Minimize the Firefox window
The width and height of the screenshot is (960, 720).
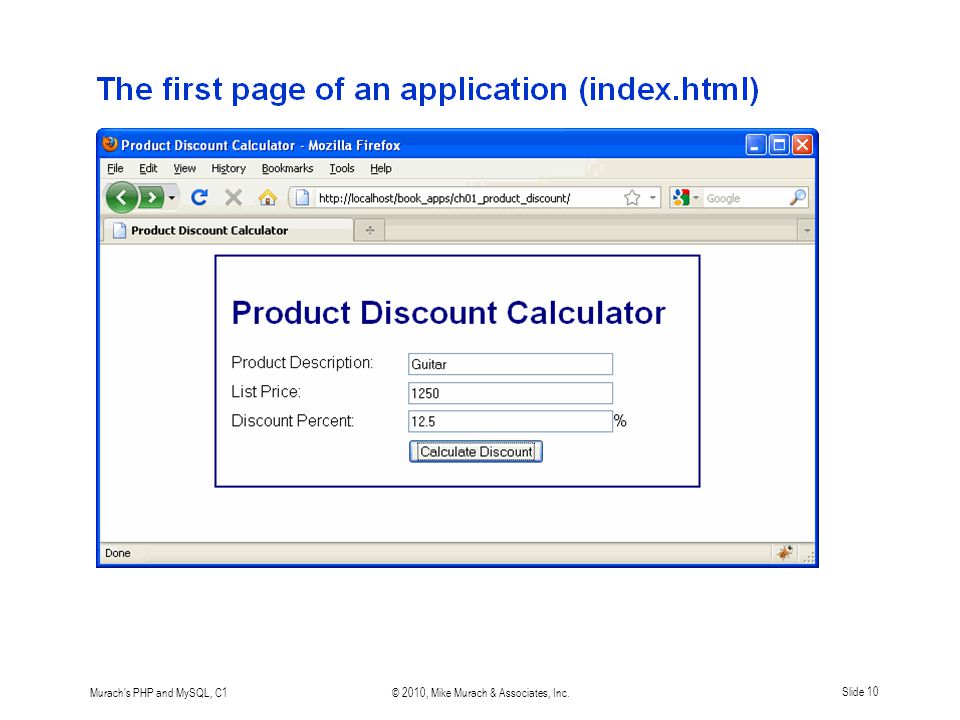point(756,145)
